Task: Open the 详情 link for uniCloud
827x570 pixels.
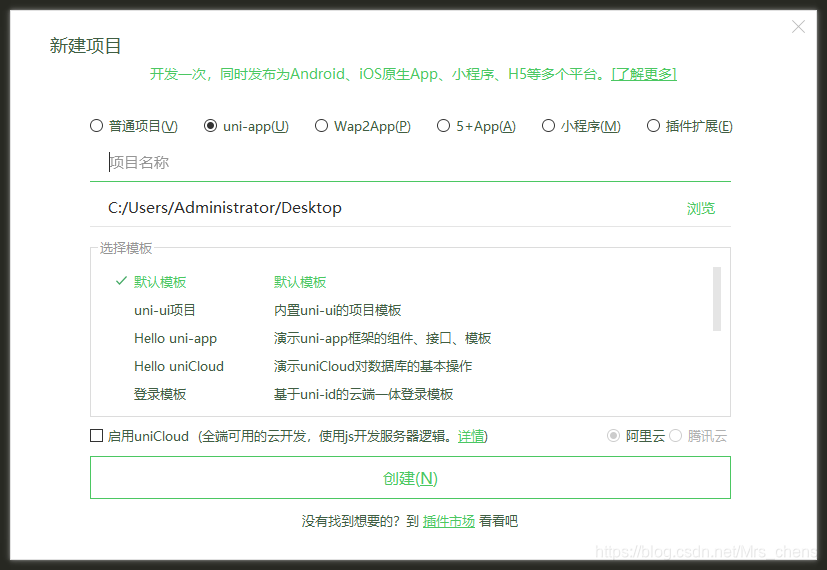Action: click(471, 436)
